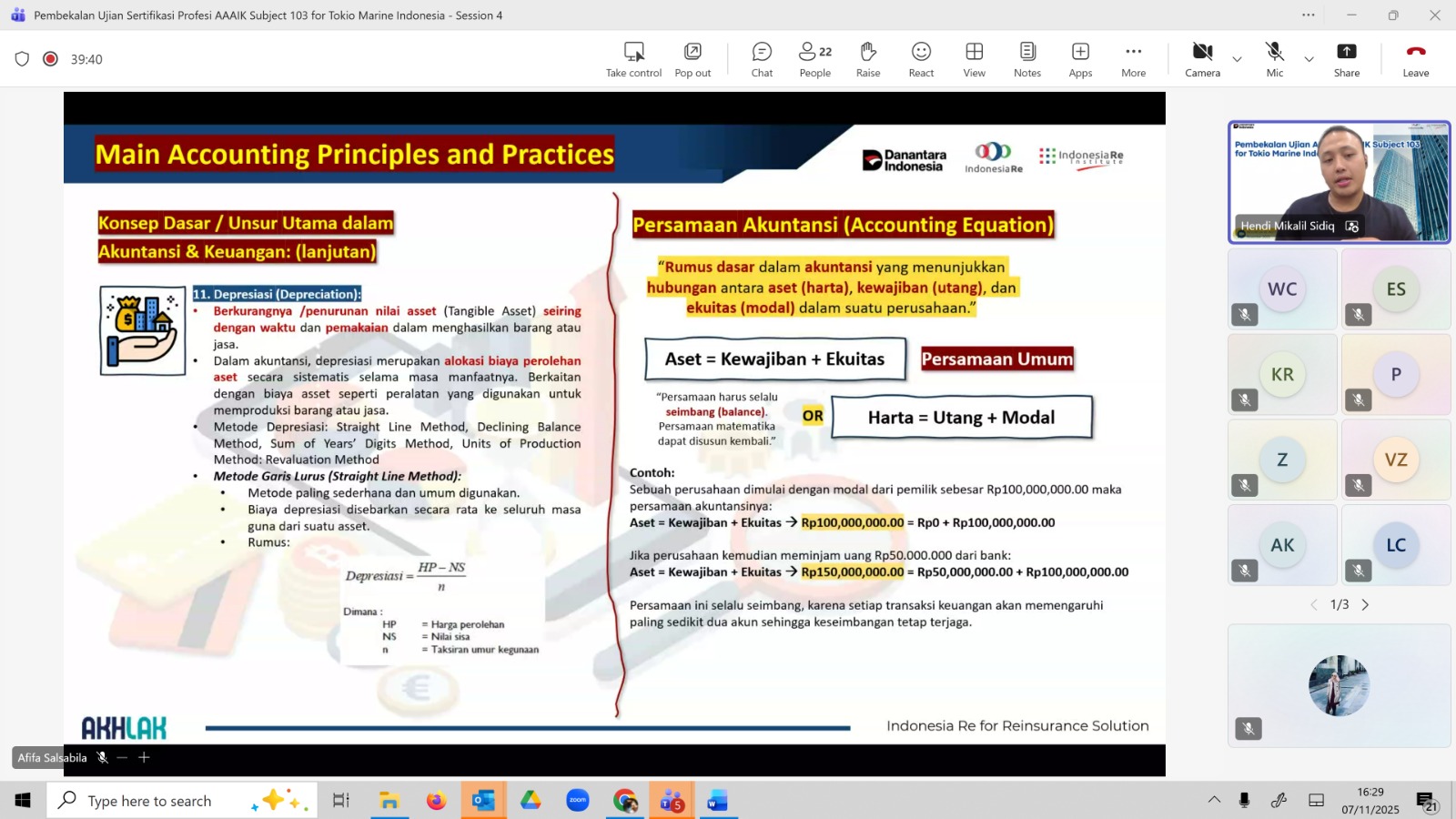Raise your hand in the meeting
The height and width of the screenshot is (819, 1456).
tap(868, 59)
